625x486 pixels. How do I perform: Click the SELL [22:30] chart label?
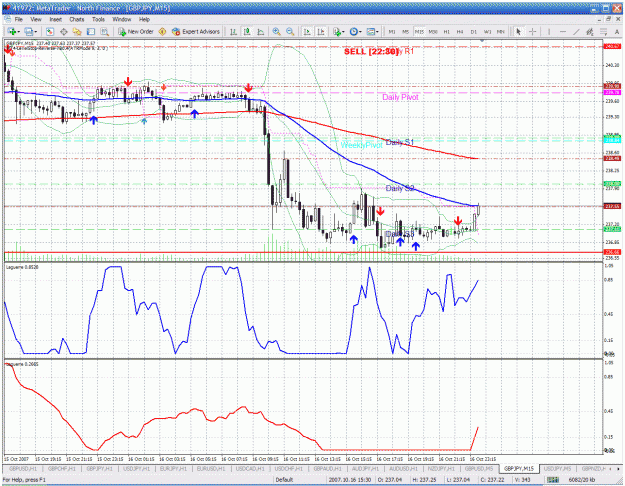[371, 51]
